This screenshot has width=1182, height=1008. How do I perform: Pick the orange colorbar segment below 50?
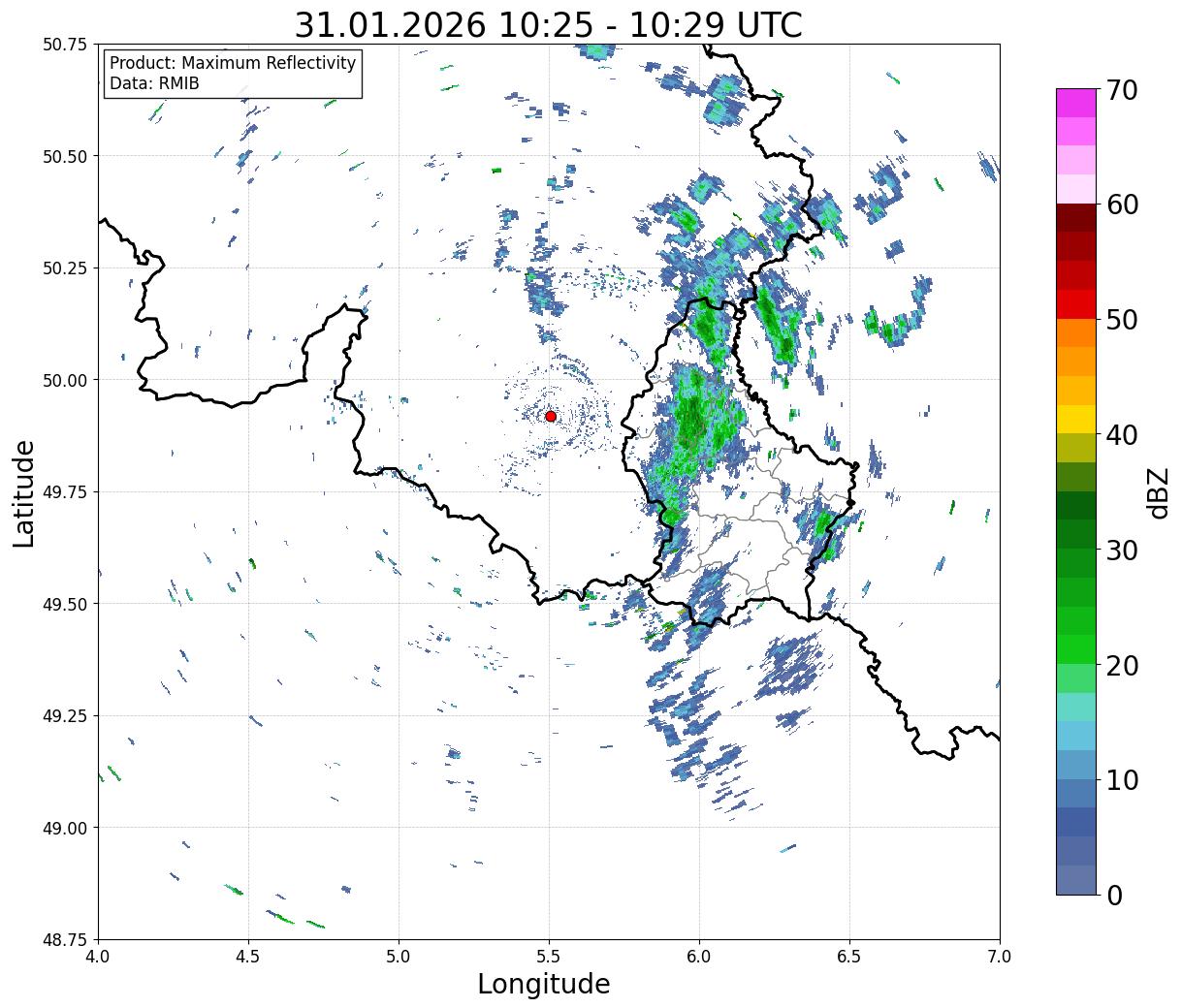tap(1075, 333)
